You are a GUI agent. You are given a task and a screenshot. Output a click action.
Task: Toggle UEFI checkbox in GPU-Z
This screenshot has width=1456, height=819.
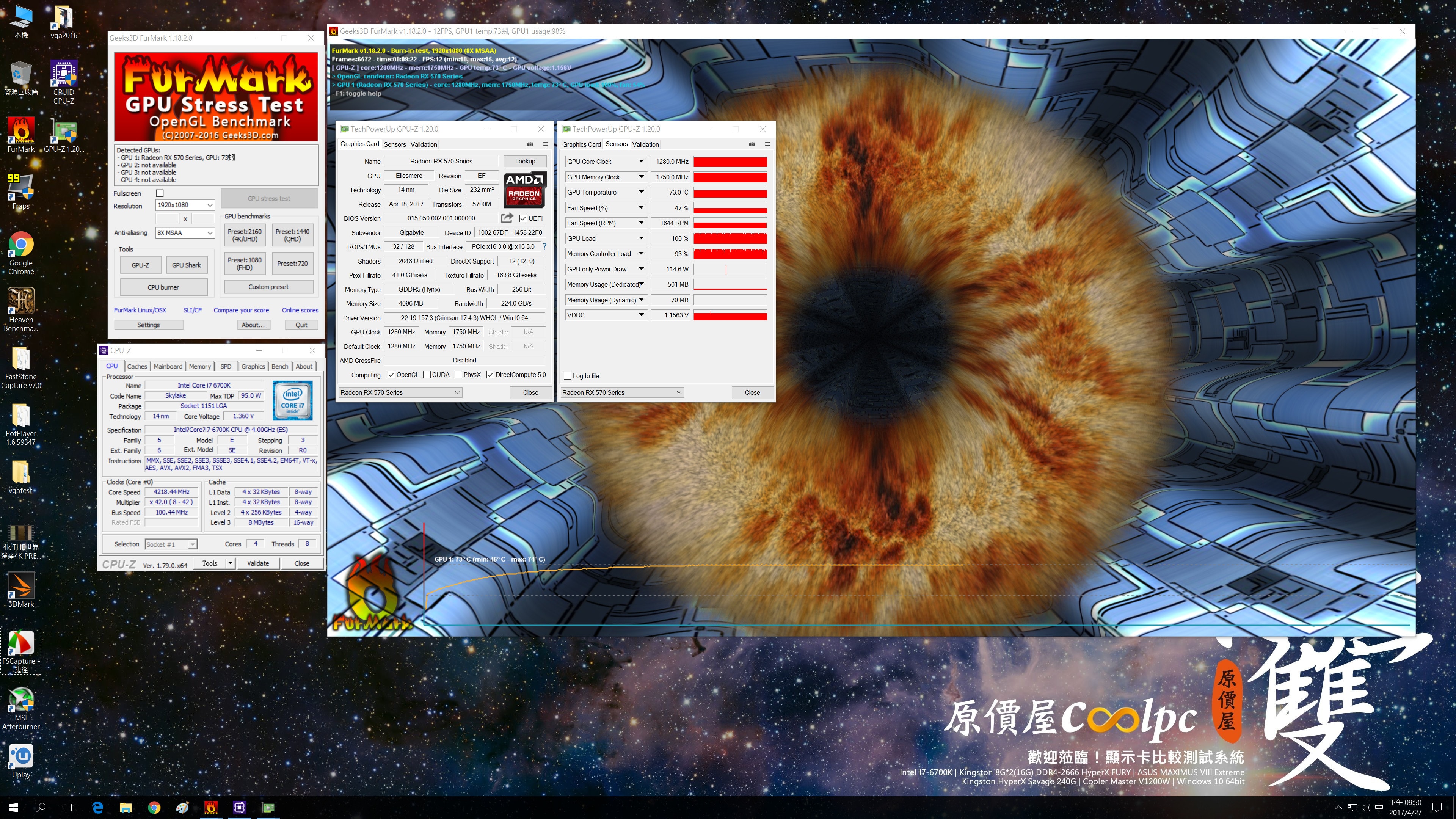tap(523, 218)
